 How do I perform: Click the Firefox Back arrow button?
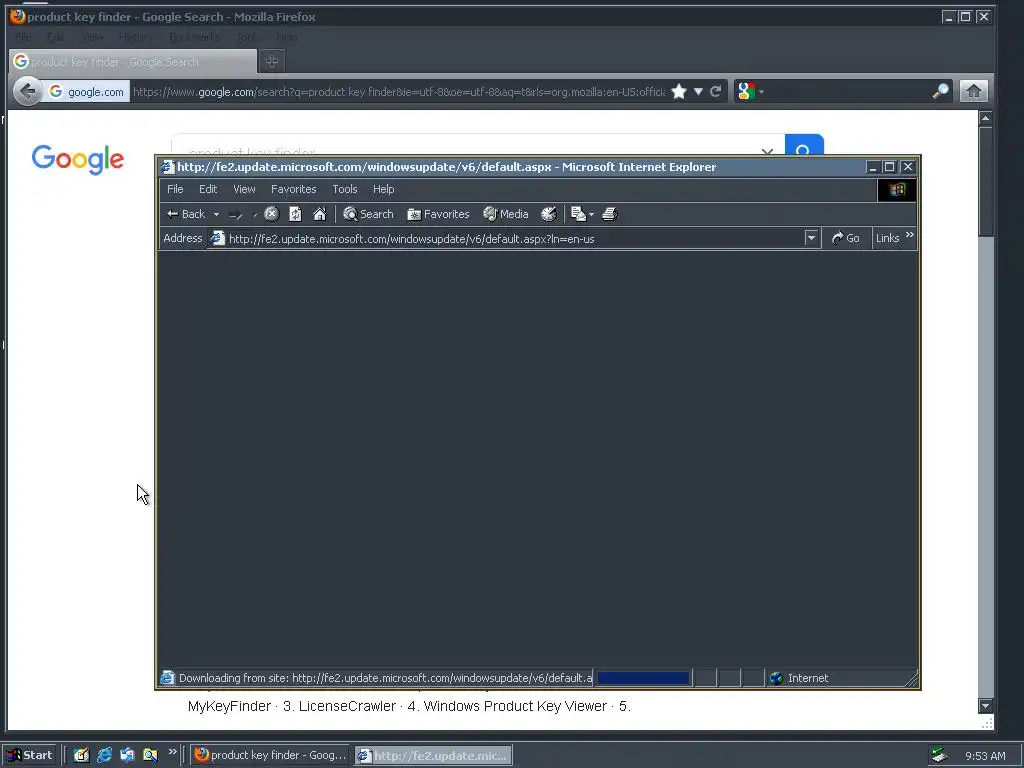pos(27,91)
